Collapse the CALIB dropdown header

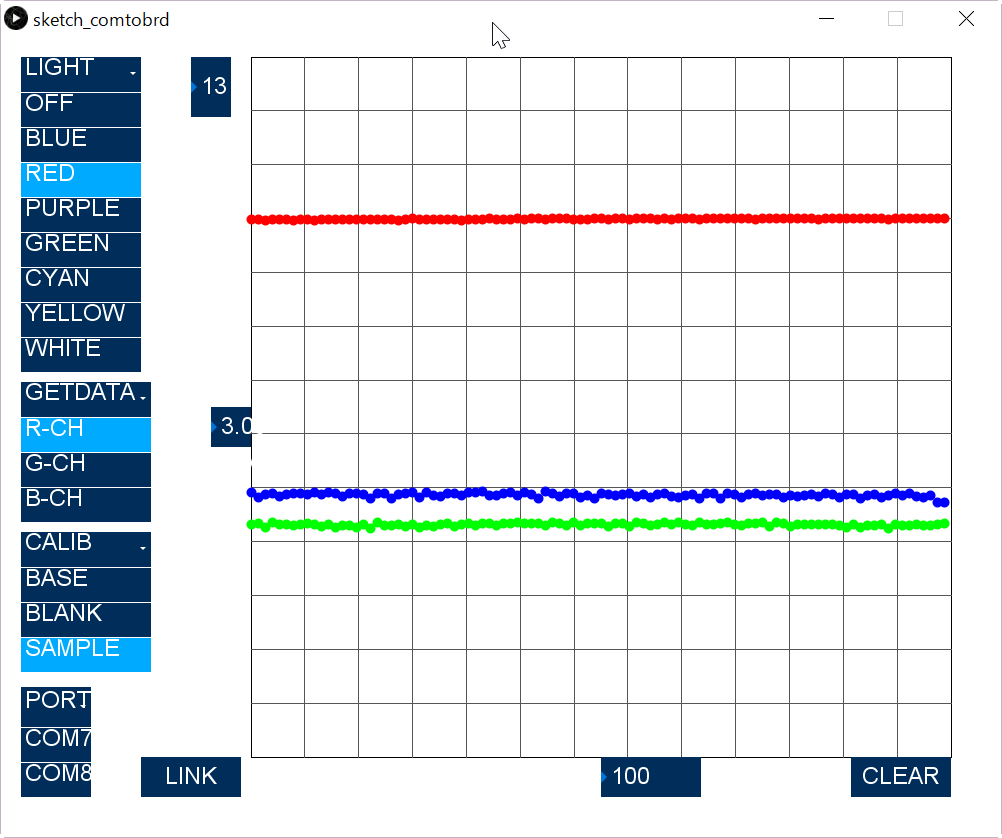(x=86, y=549)
